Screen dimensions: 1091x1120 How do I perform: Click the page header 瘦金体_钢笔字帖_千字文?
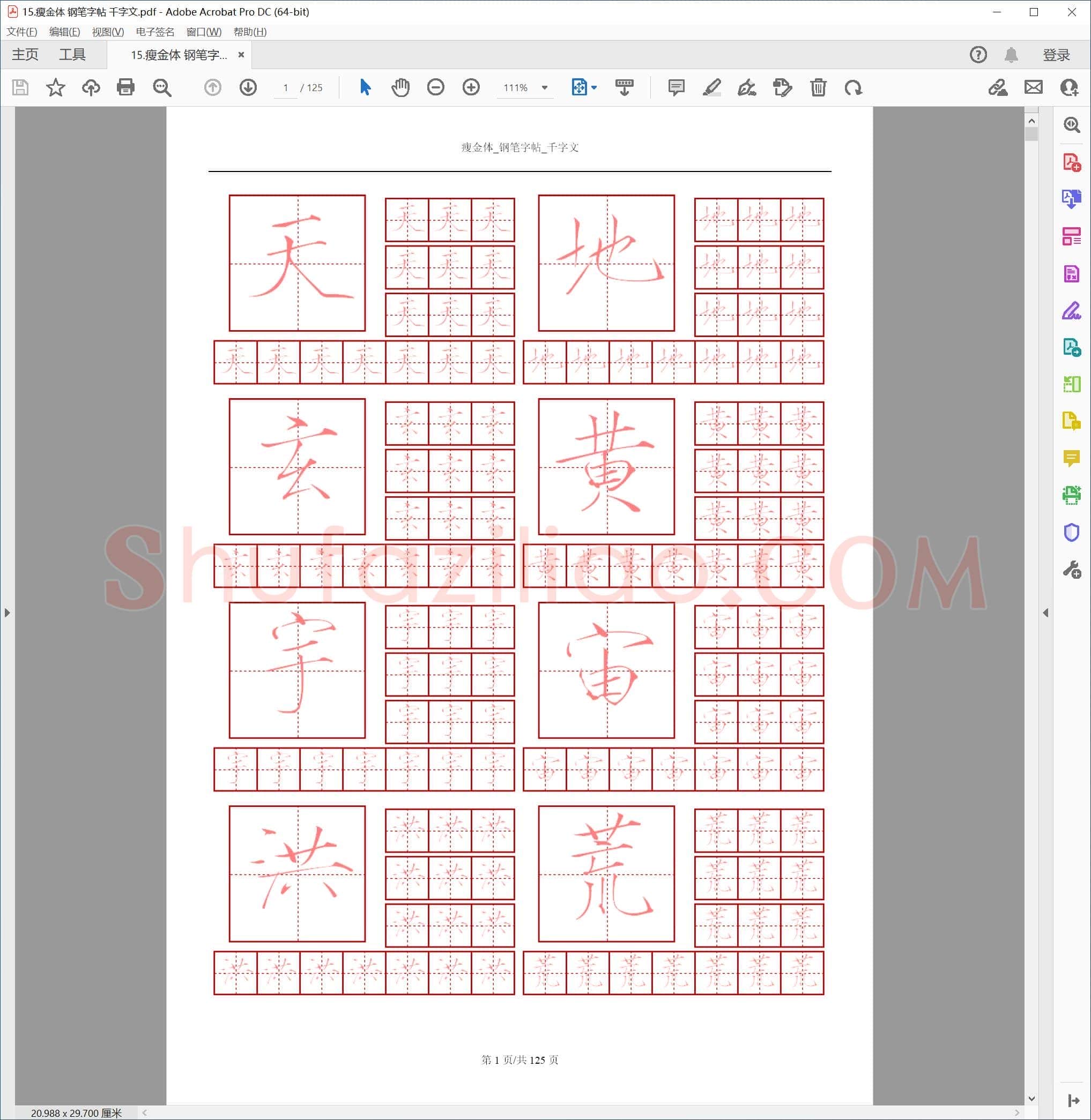click(519, 148)
